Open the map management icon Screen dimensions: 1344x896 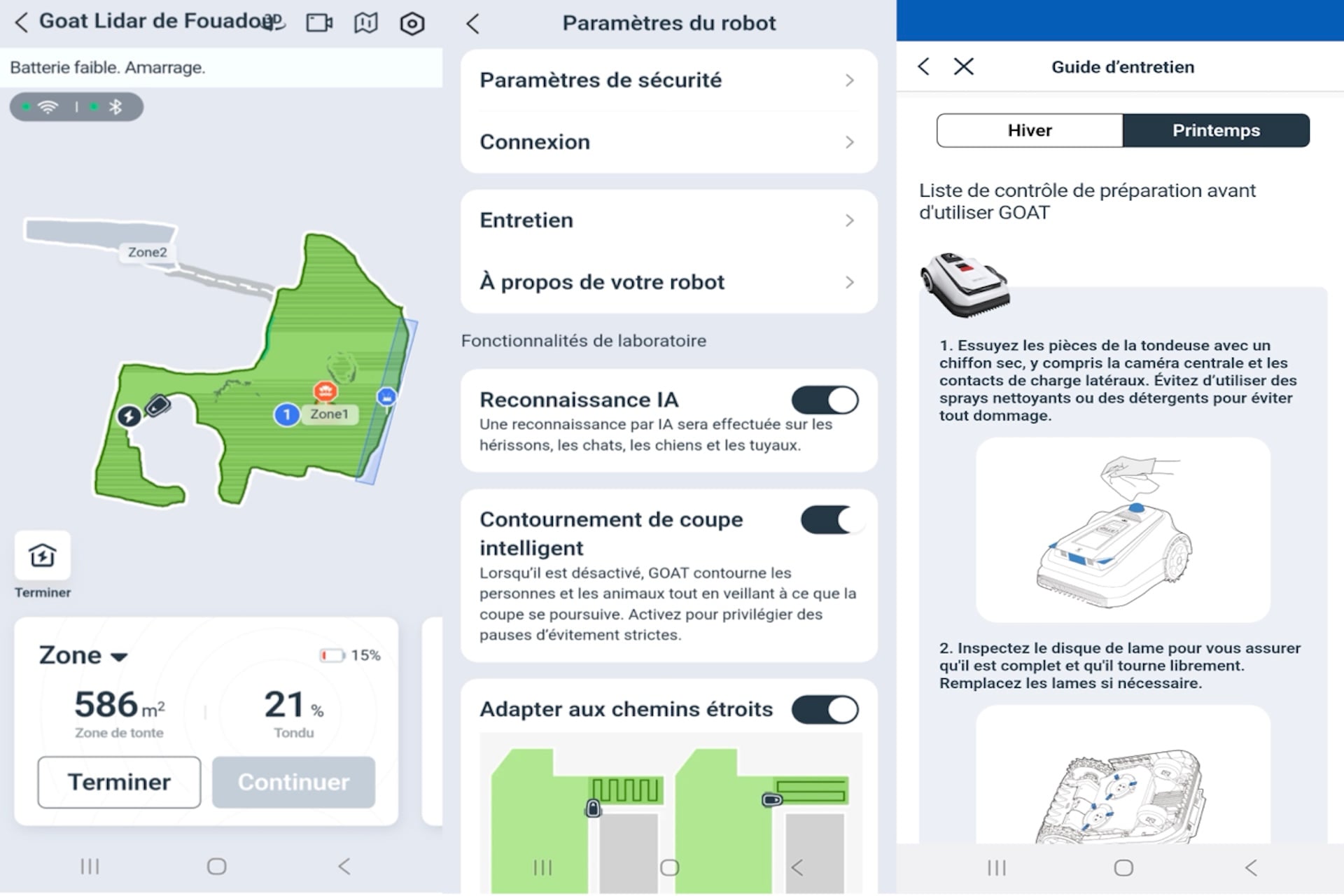point(365,22)
